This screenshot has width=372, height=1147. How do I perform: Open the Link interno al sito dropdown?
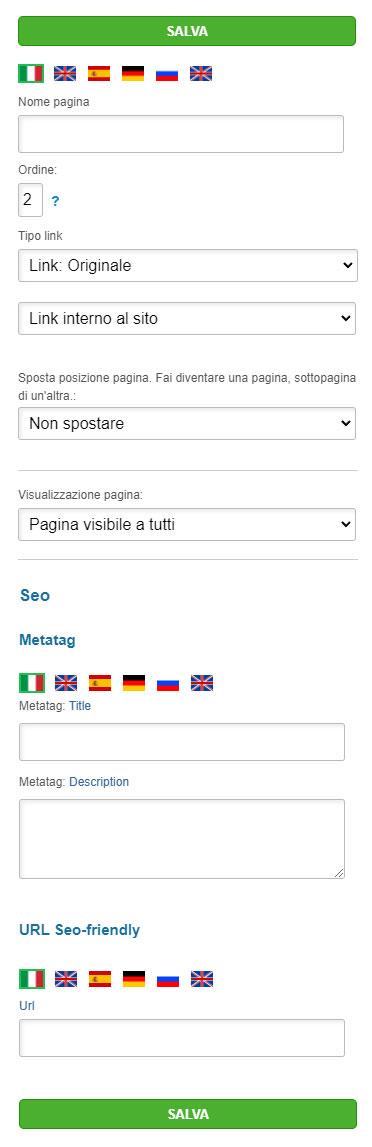[187, 318]
